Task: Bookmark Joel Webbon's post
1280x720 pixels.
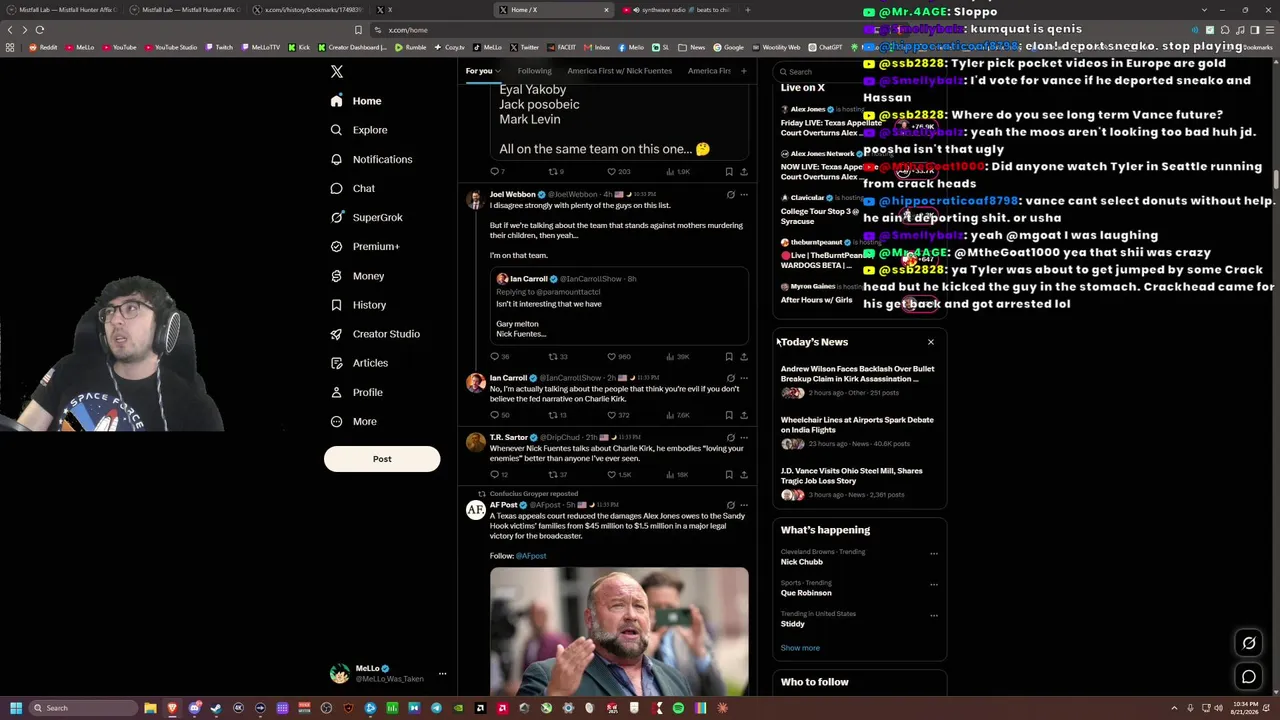Action: pos(729,356)
